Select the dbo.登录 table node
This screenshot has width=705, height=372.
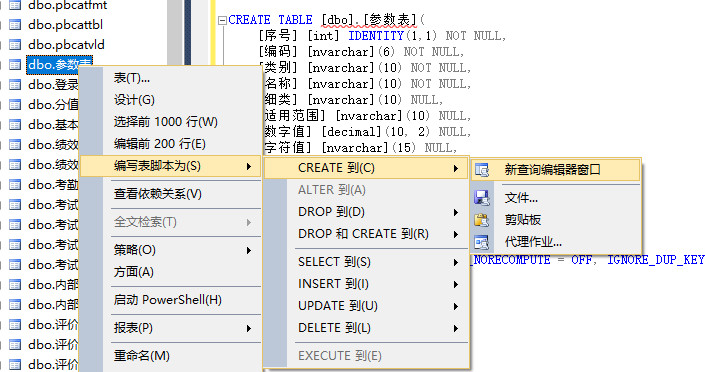(53, 85)
